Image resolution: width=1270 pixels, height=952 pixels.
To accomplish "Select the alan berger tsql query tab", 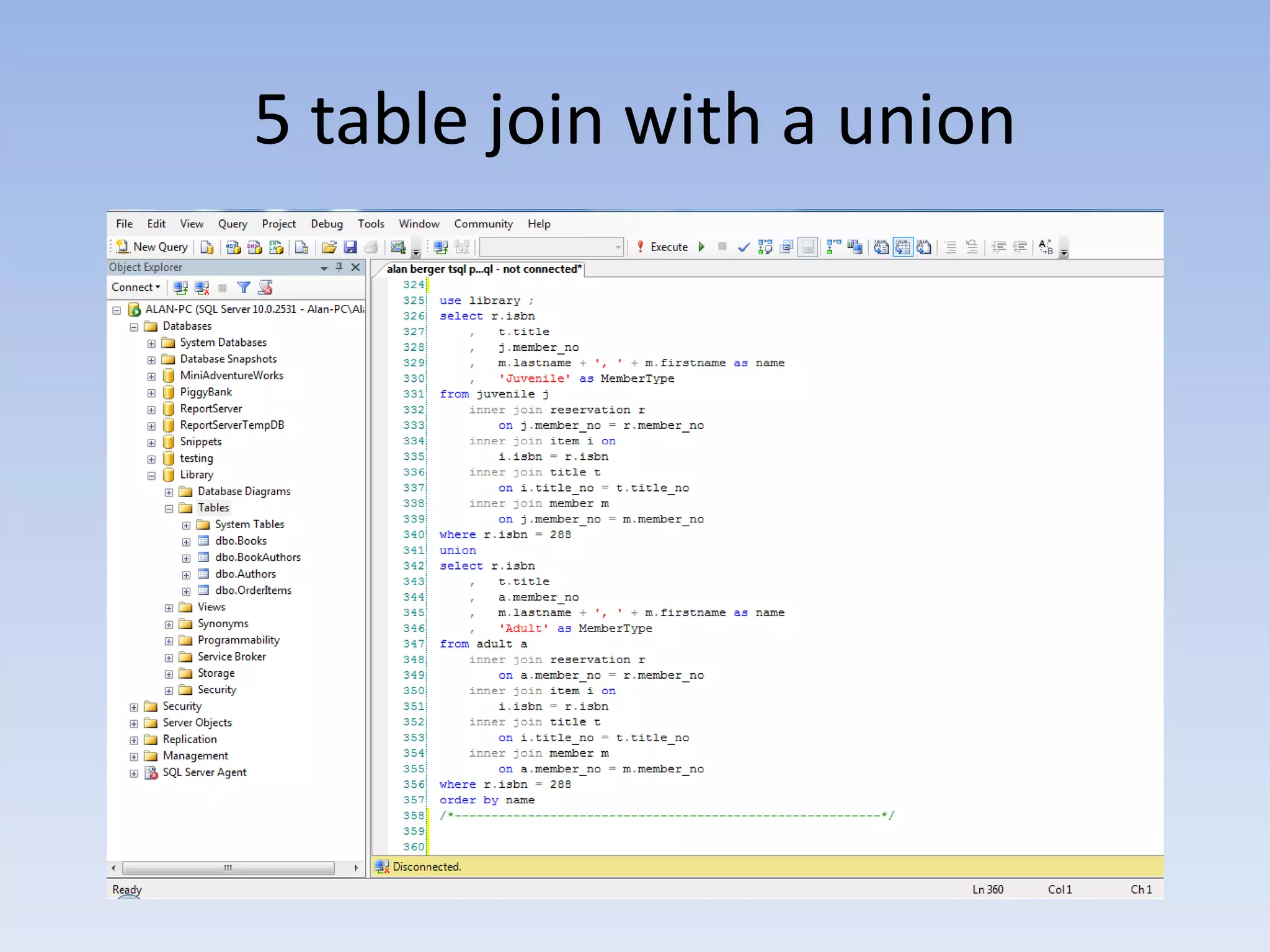I will 484,269.
